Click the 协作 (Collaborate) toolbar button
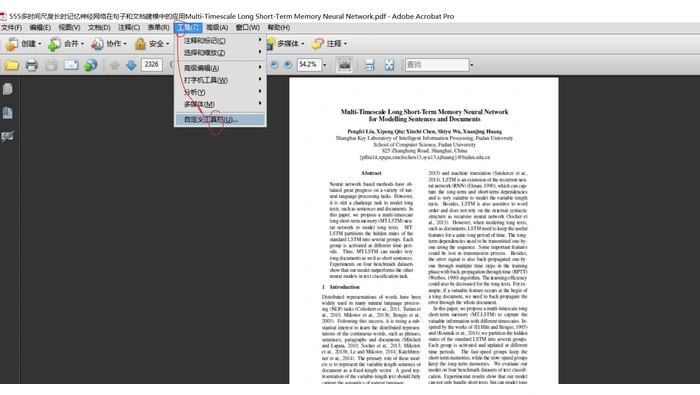The height and width of the screenshot is (395, 700). 108,44
